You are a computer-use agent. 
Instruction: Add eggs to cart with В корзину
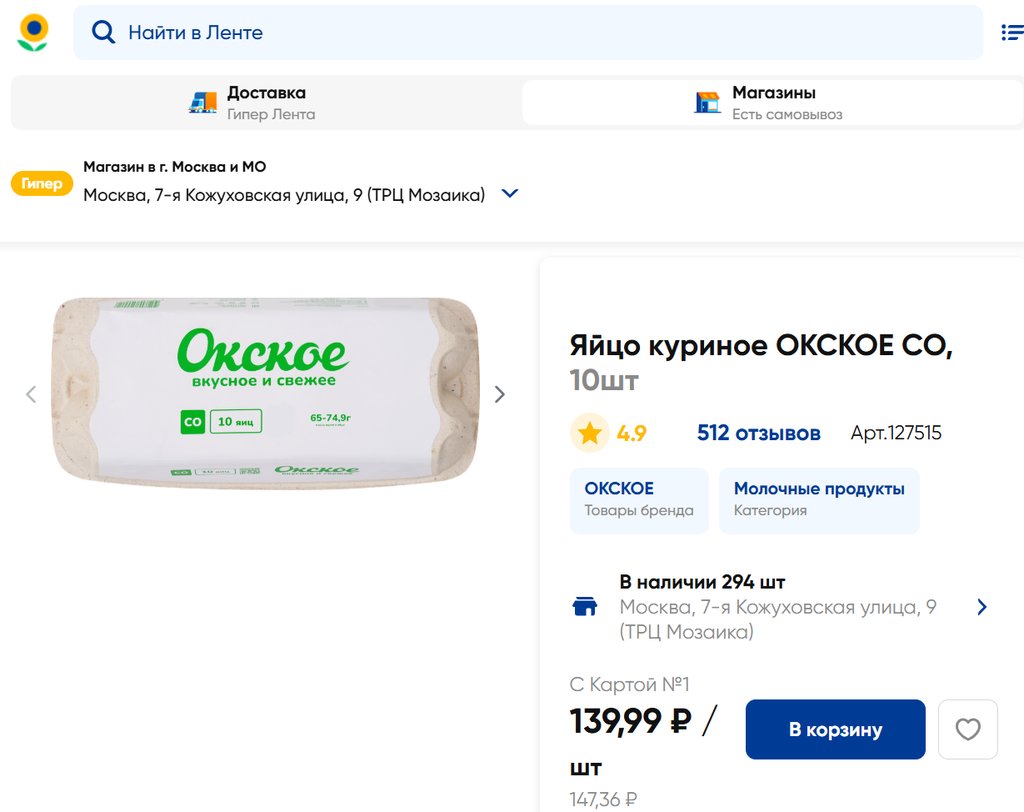coord(835,729)
